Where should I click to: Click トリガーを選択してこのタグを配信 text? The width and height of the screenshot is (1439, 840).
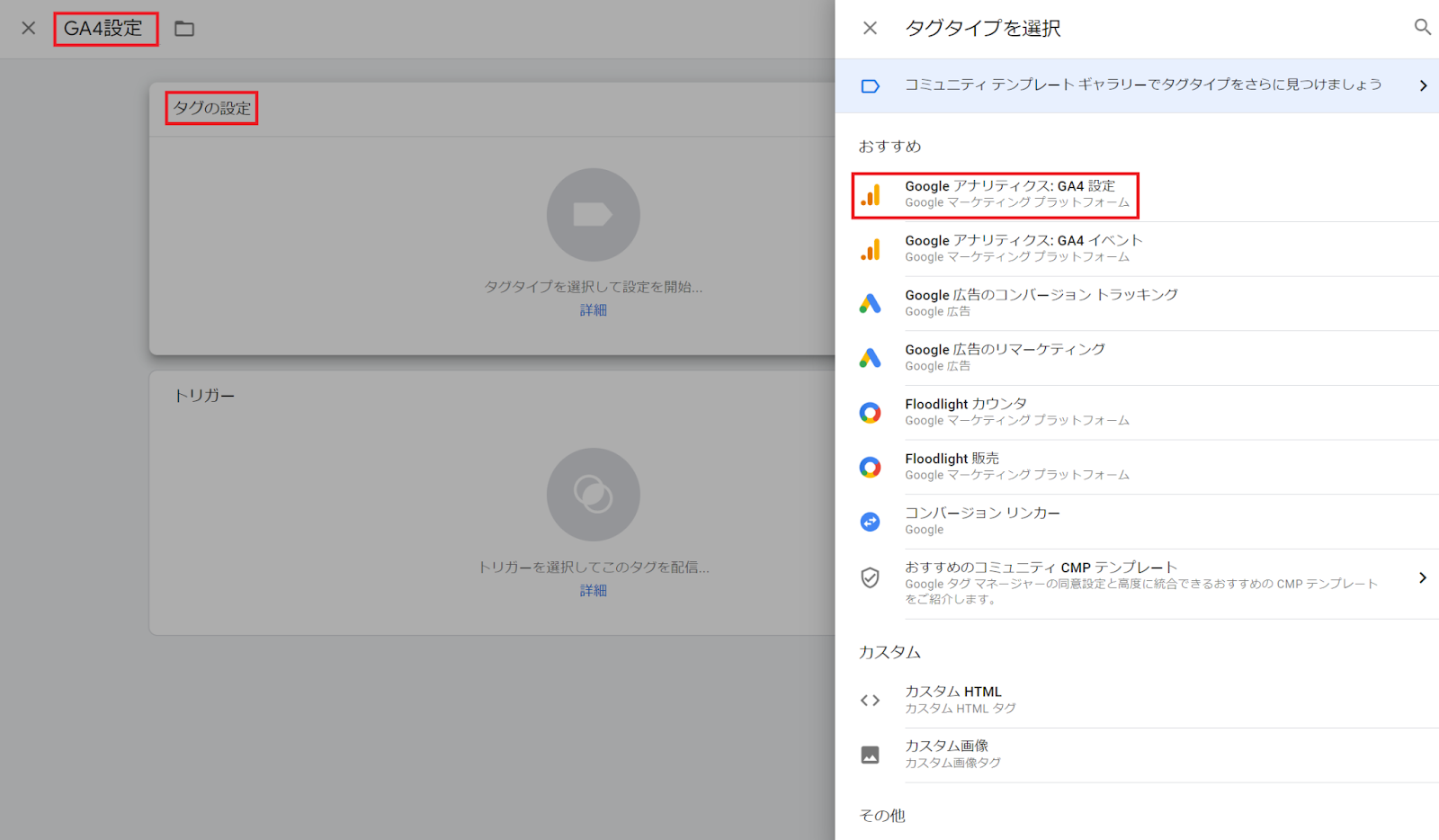[593, 567]
